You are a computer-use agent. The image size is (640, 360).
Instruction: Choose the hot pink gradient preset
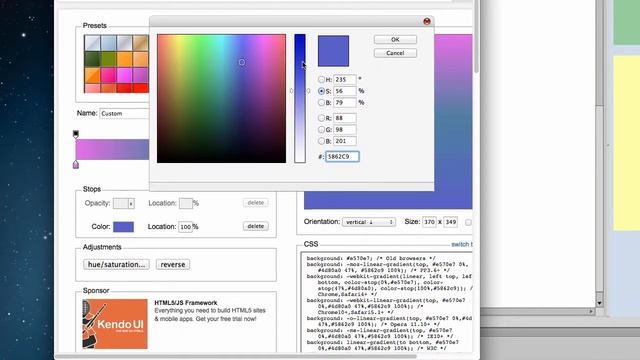(108, 75)
